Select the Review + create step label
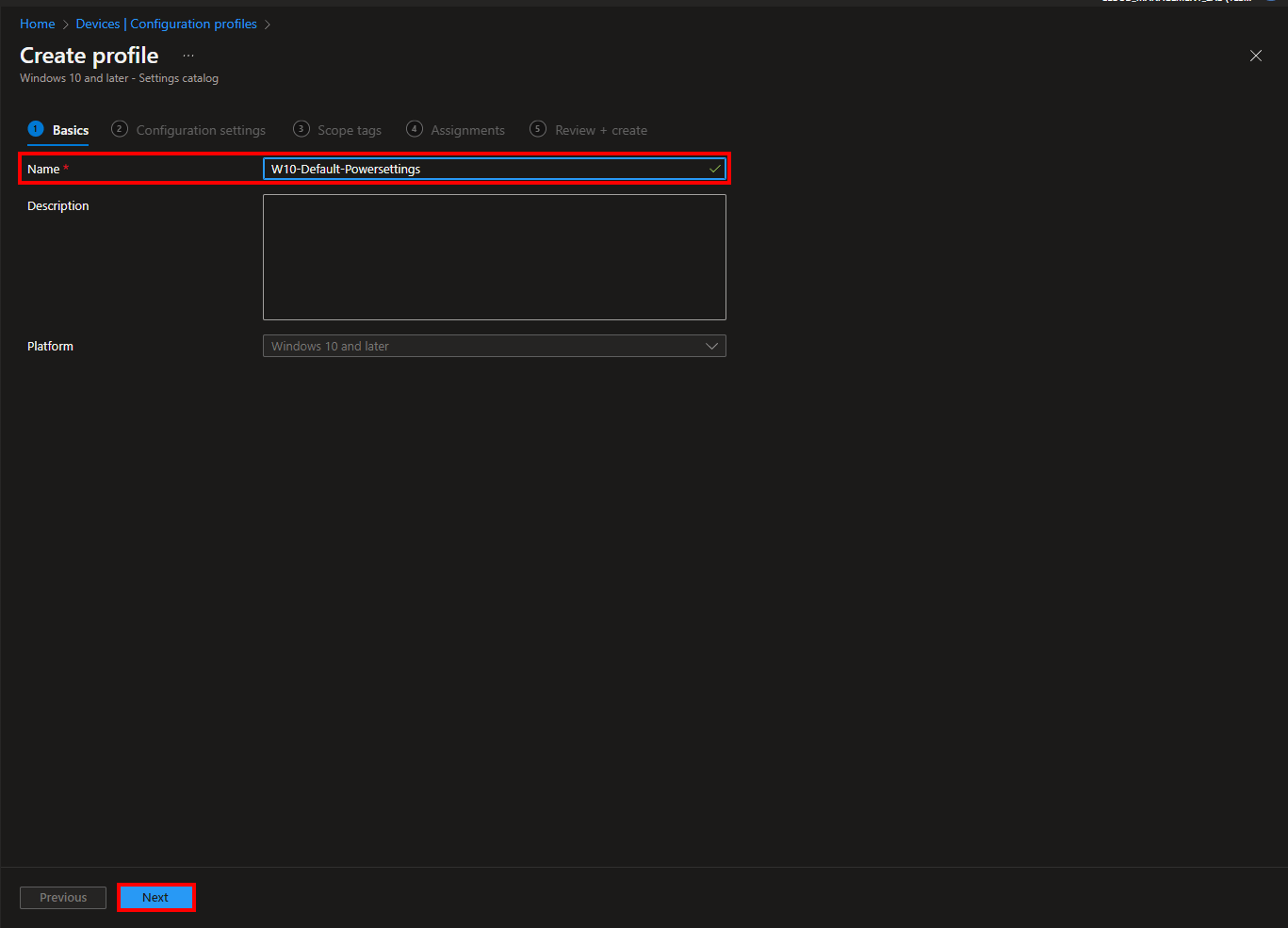Viewport: 1288px width, 928px height. (600, 129)
